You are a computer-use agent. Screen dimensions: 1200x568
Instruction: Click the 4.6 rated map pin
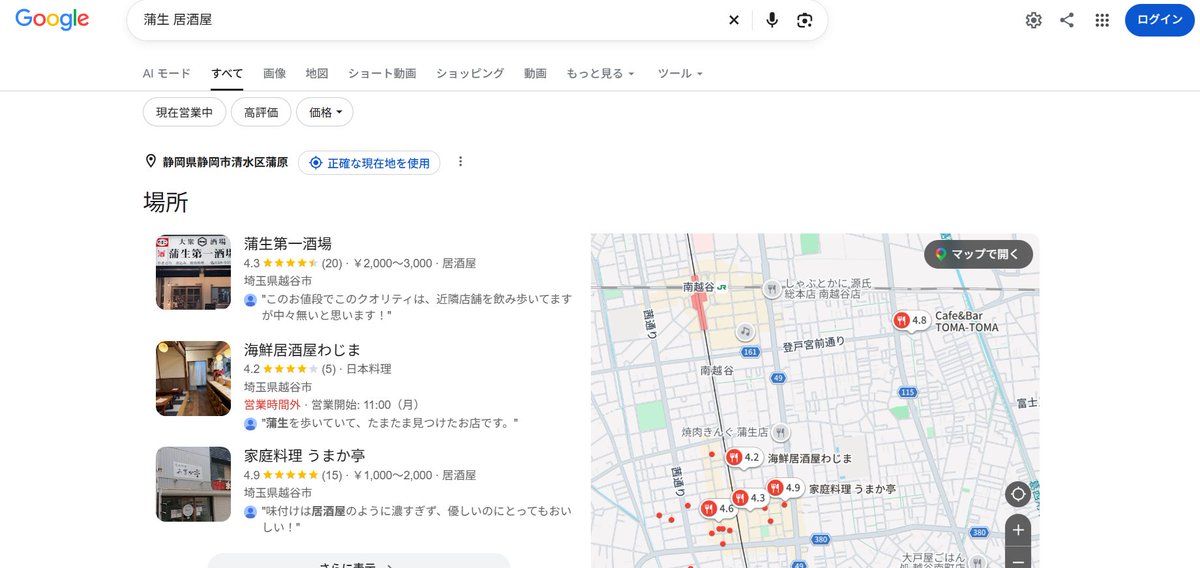pos(719,508)
